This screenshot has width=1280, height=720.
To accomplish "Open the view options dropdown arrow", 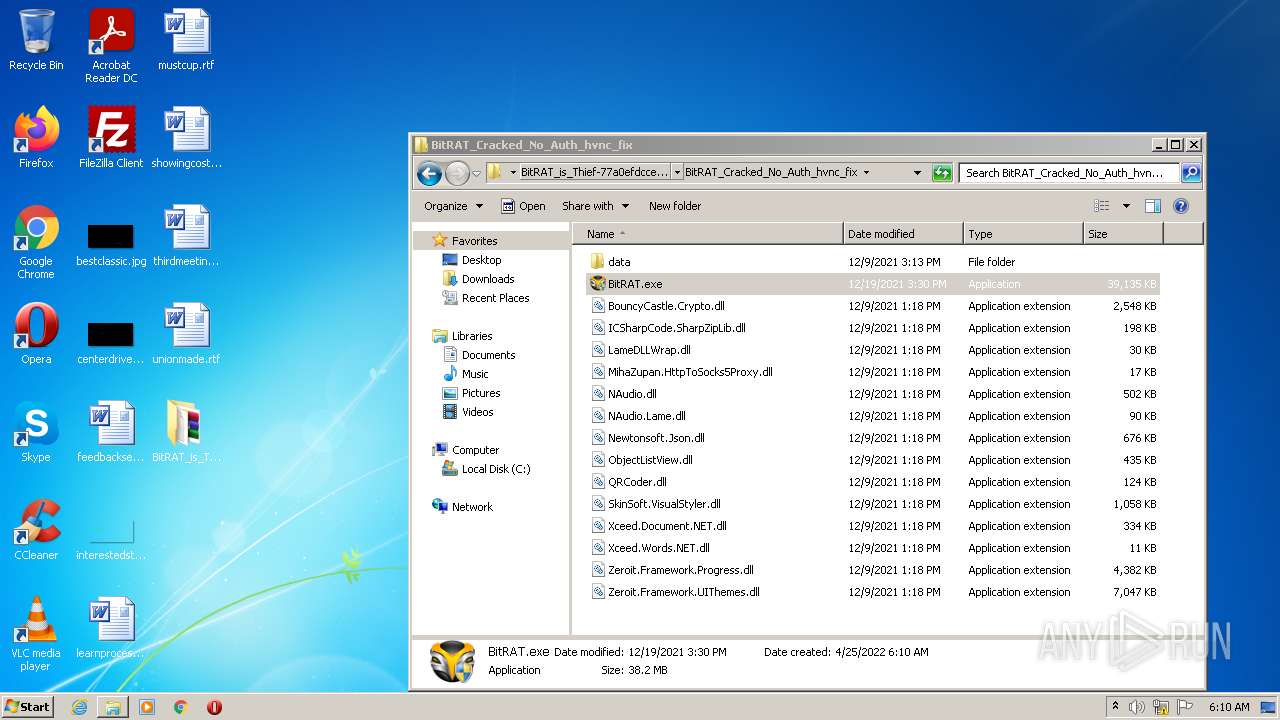I will (1126, 206).
